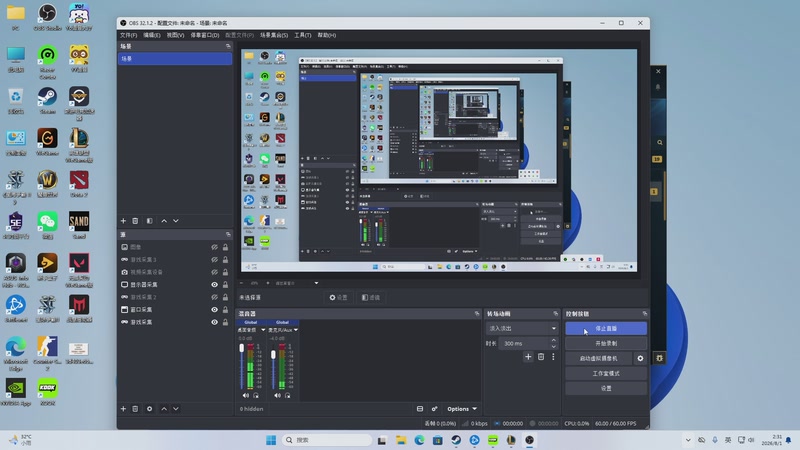Toggle the lock on the 窗口采集 source
Viewport: 800px width, 450px height.
point(225,310)
